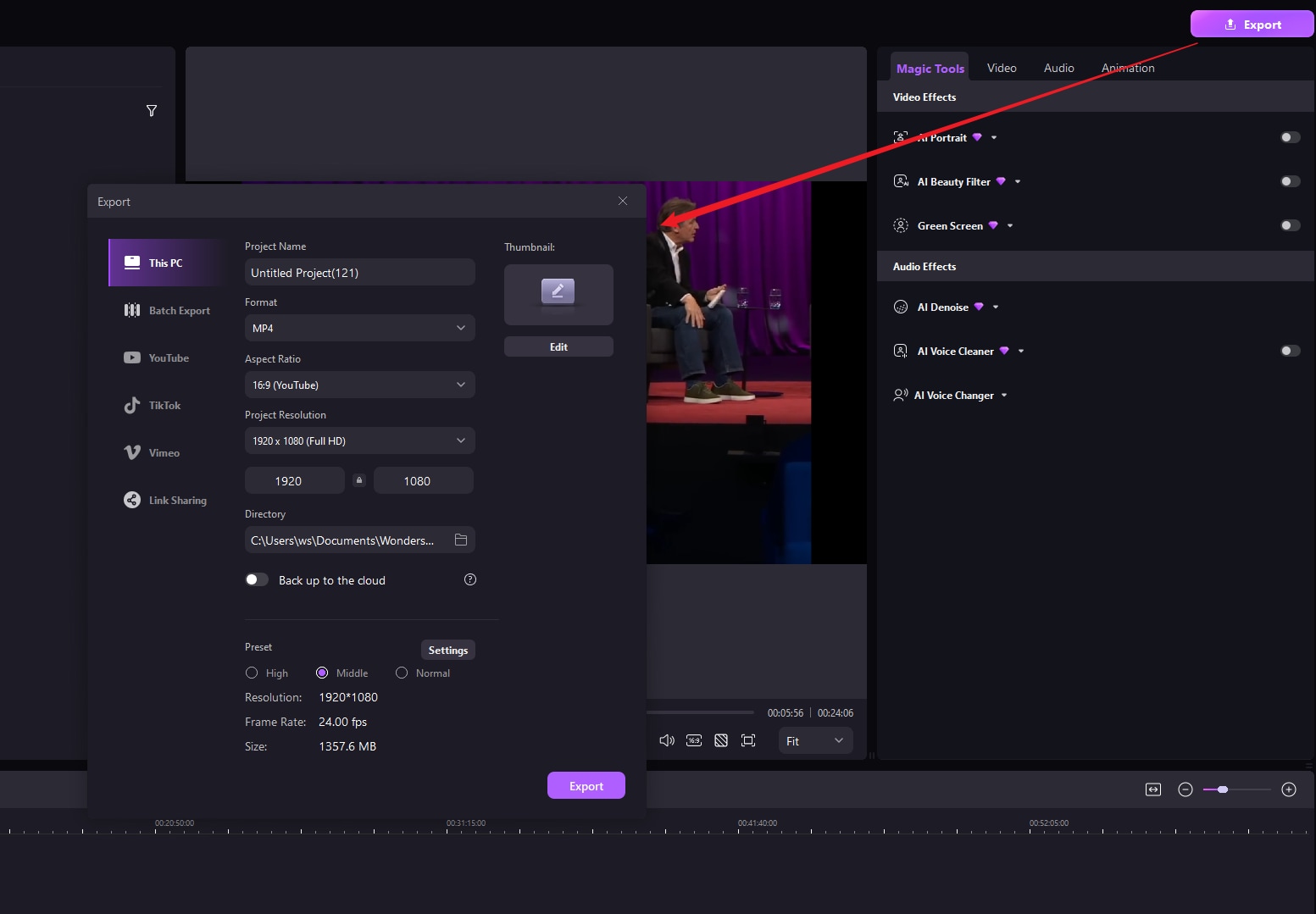Click the aspect lock icon between dimensions

pos(359,480)
